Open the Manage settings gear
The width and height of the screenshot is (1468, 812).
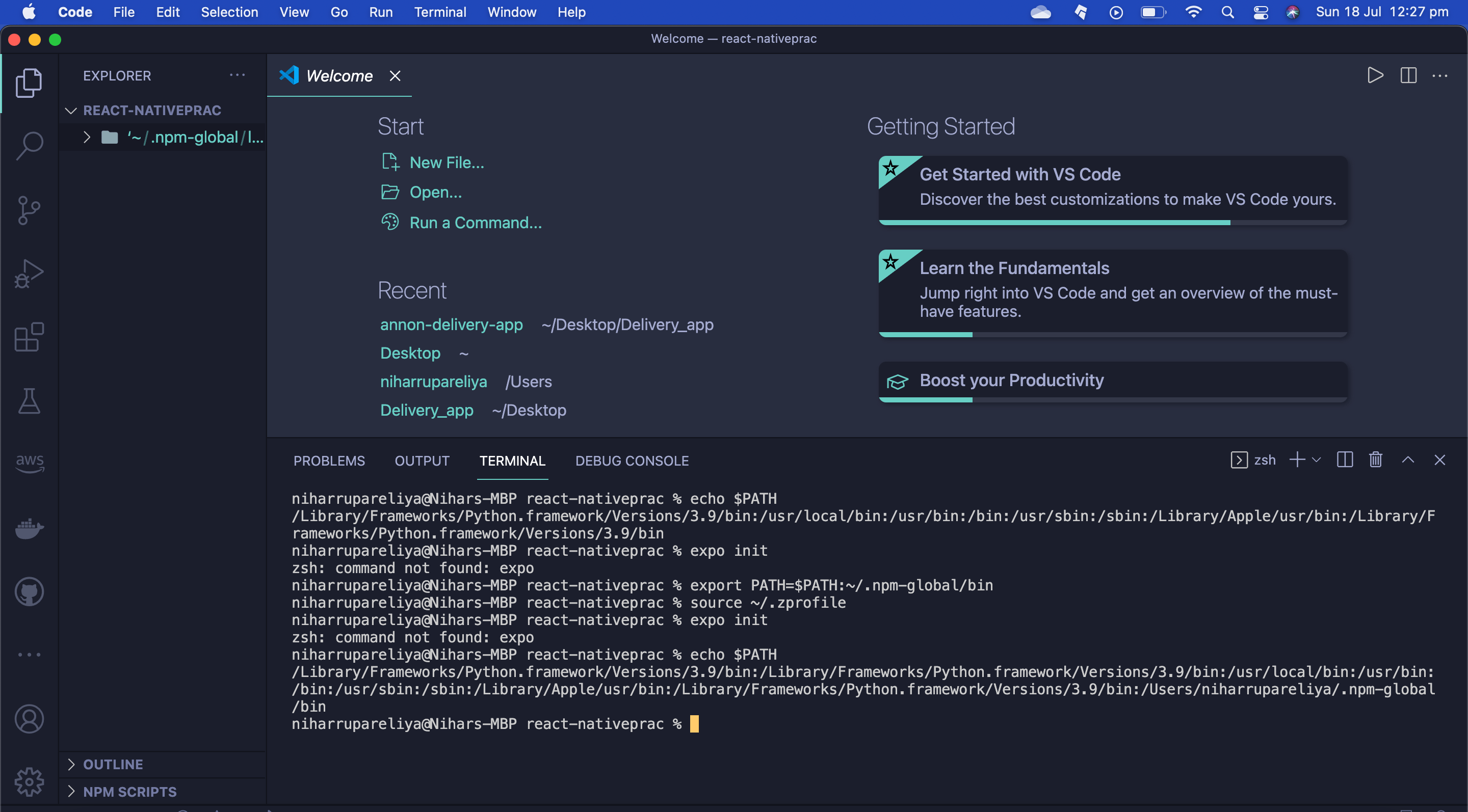coord(29,782)
